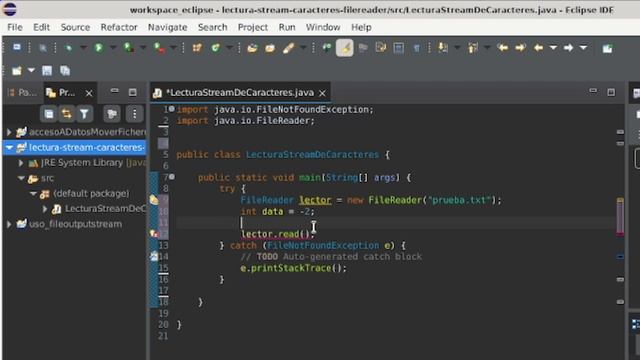Open Forward navigation history dropdown
The height and width of the screenshot is (360, 640).
tap(583, 48)
